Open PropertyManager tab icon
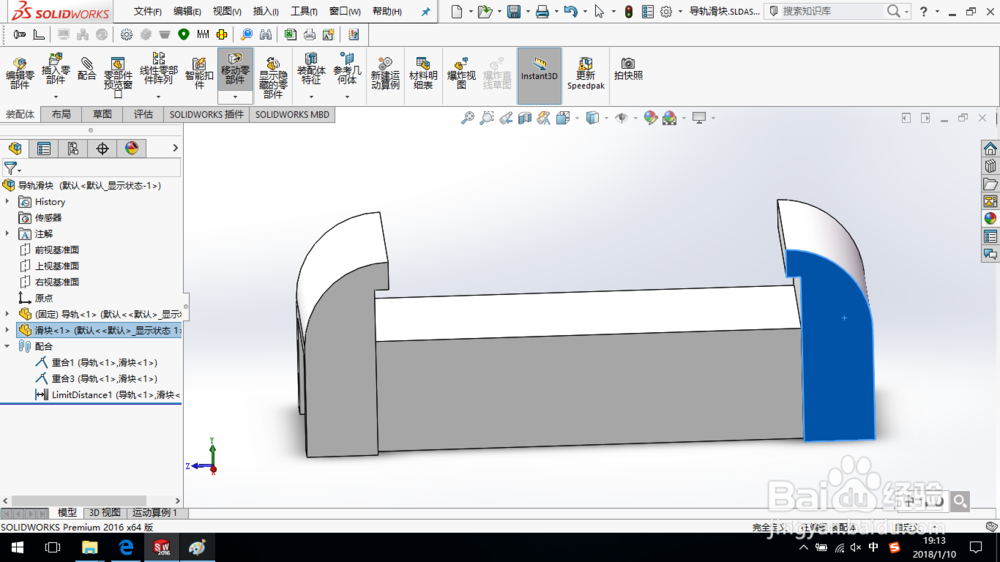Viewport: 1000px width, 562px height. (x=43, y=149)
